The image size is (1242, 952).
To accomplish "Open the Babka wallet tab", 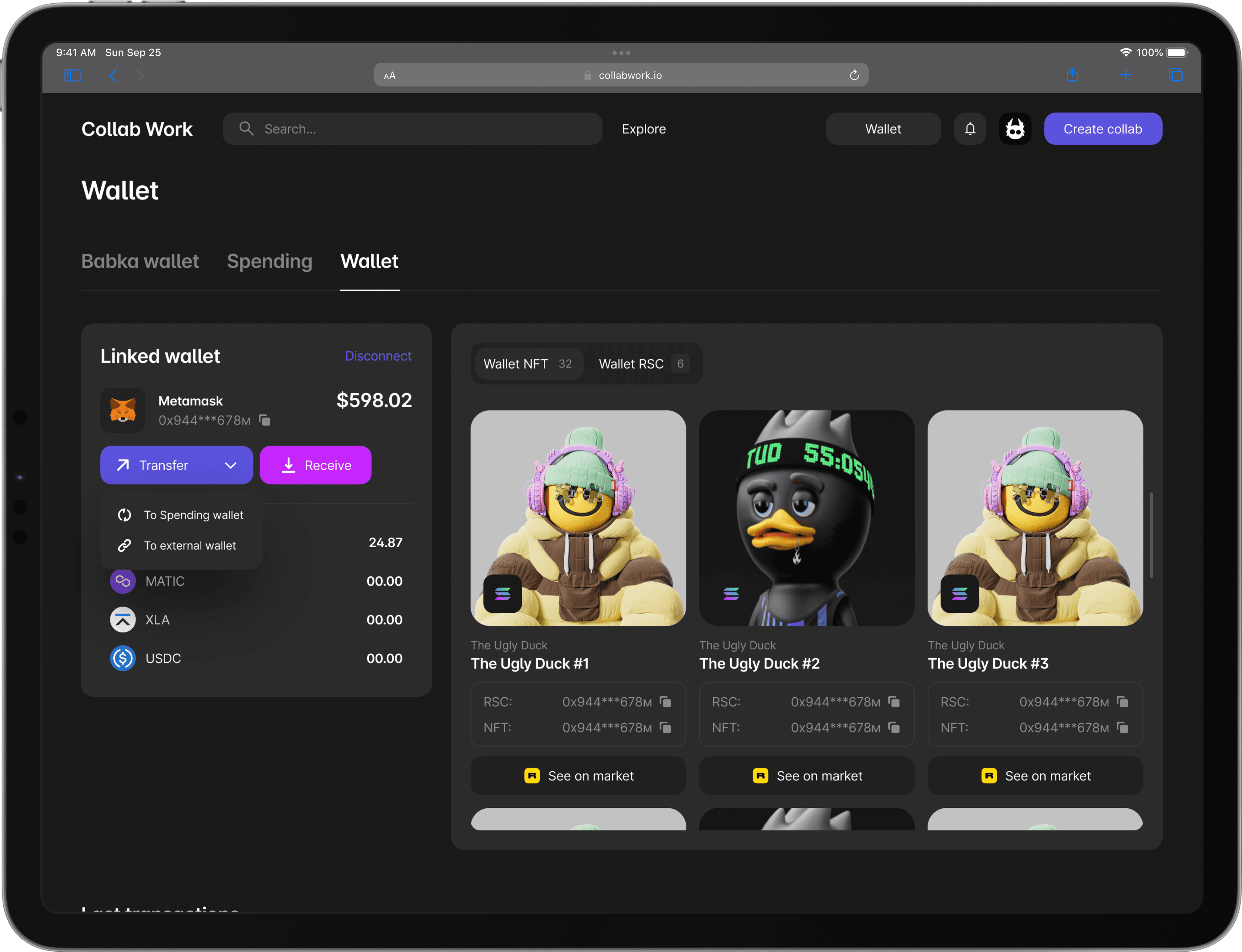I will click(140, 261).
